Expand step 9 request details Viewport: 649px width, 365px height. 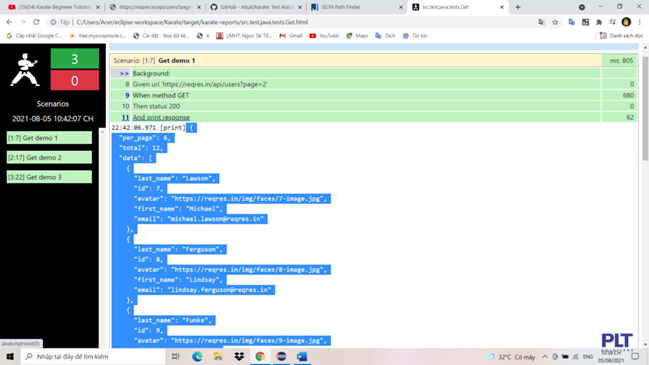[x=127, y=95]
